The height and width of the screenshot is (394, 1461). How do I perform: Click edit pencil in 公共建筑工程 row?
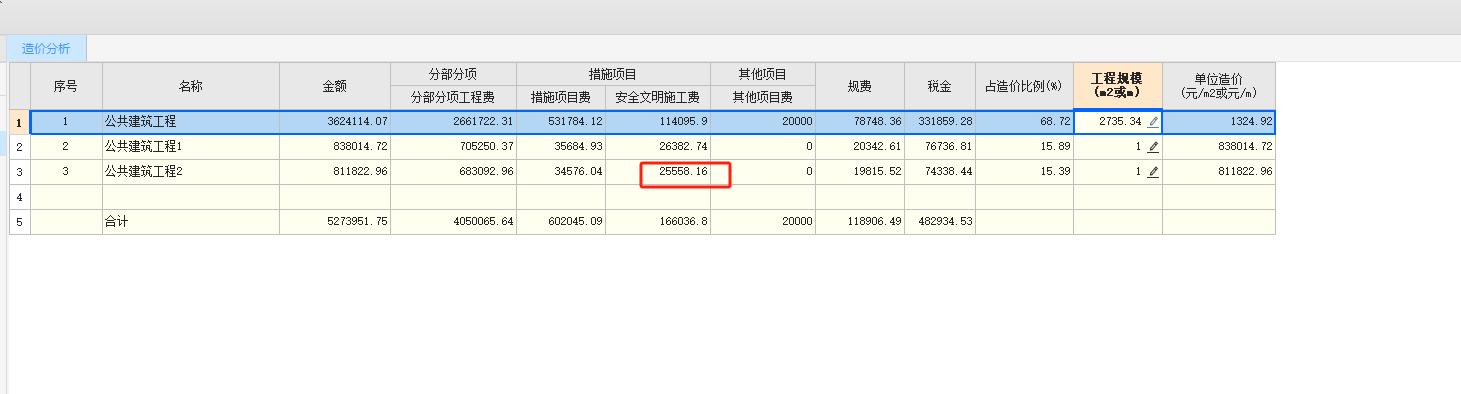pyautogui.click(x=1152, y=122)
